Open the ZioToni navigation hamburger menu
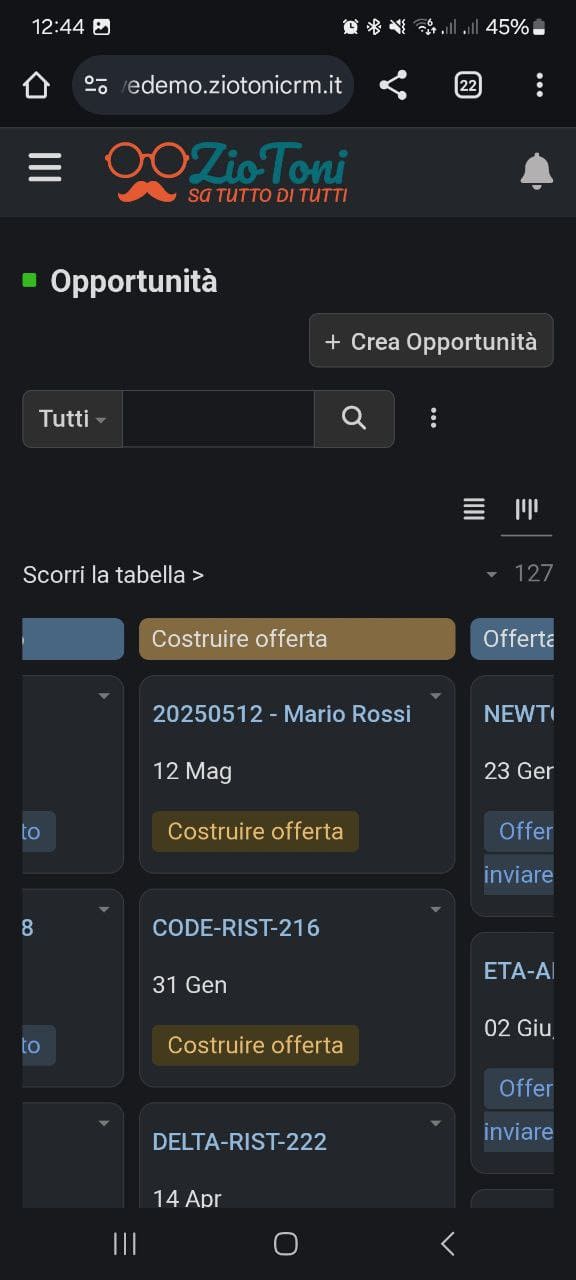This screenshot has width=576, height=1280. coord(45,167)
